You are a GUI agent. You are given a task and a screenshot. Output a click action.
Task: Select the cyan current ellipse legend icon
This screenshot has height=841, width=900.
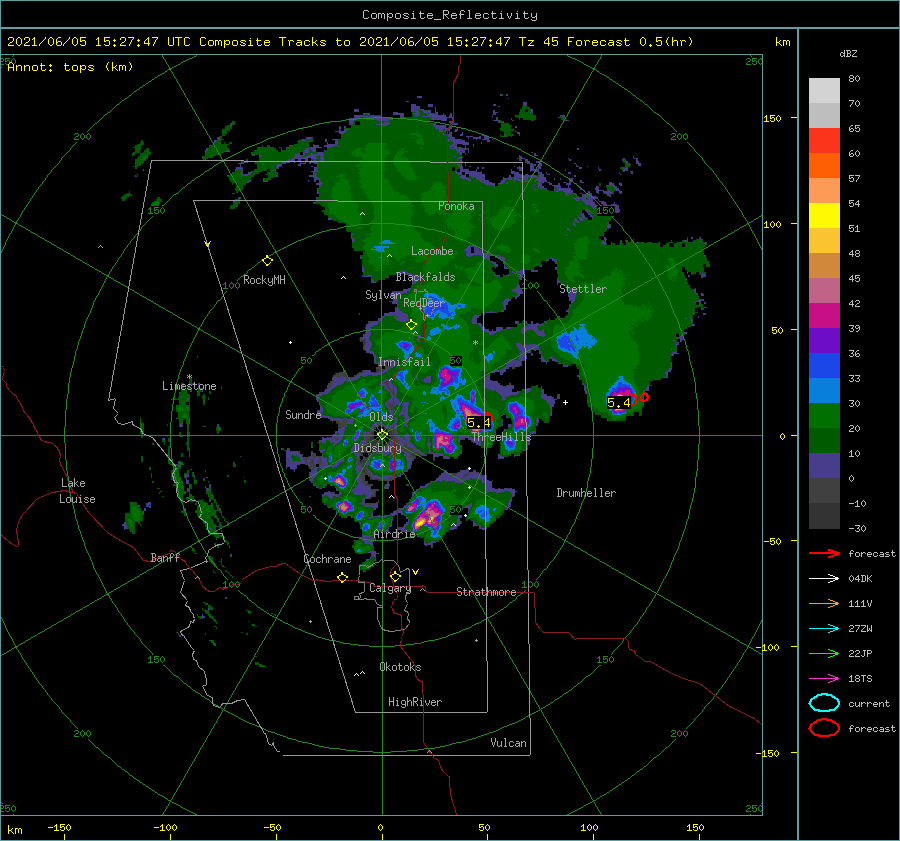tap(824, 703)
